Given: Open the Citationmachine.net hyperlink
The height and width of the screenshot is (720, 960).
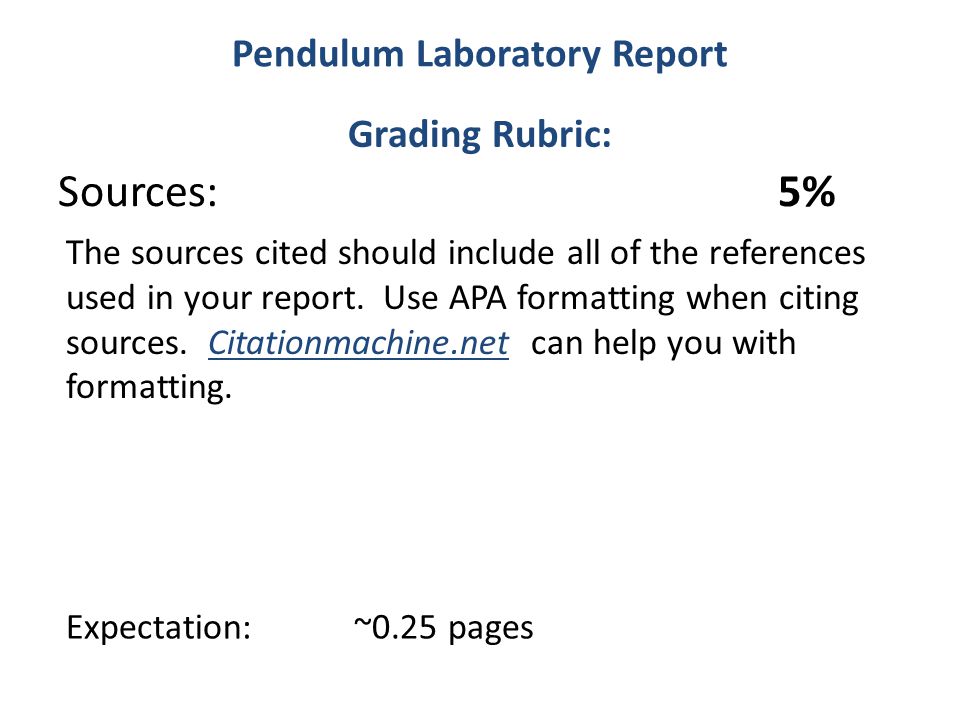Looking at the screenshot, I should (x=358, y=343).
